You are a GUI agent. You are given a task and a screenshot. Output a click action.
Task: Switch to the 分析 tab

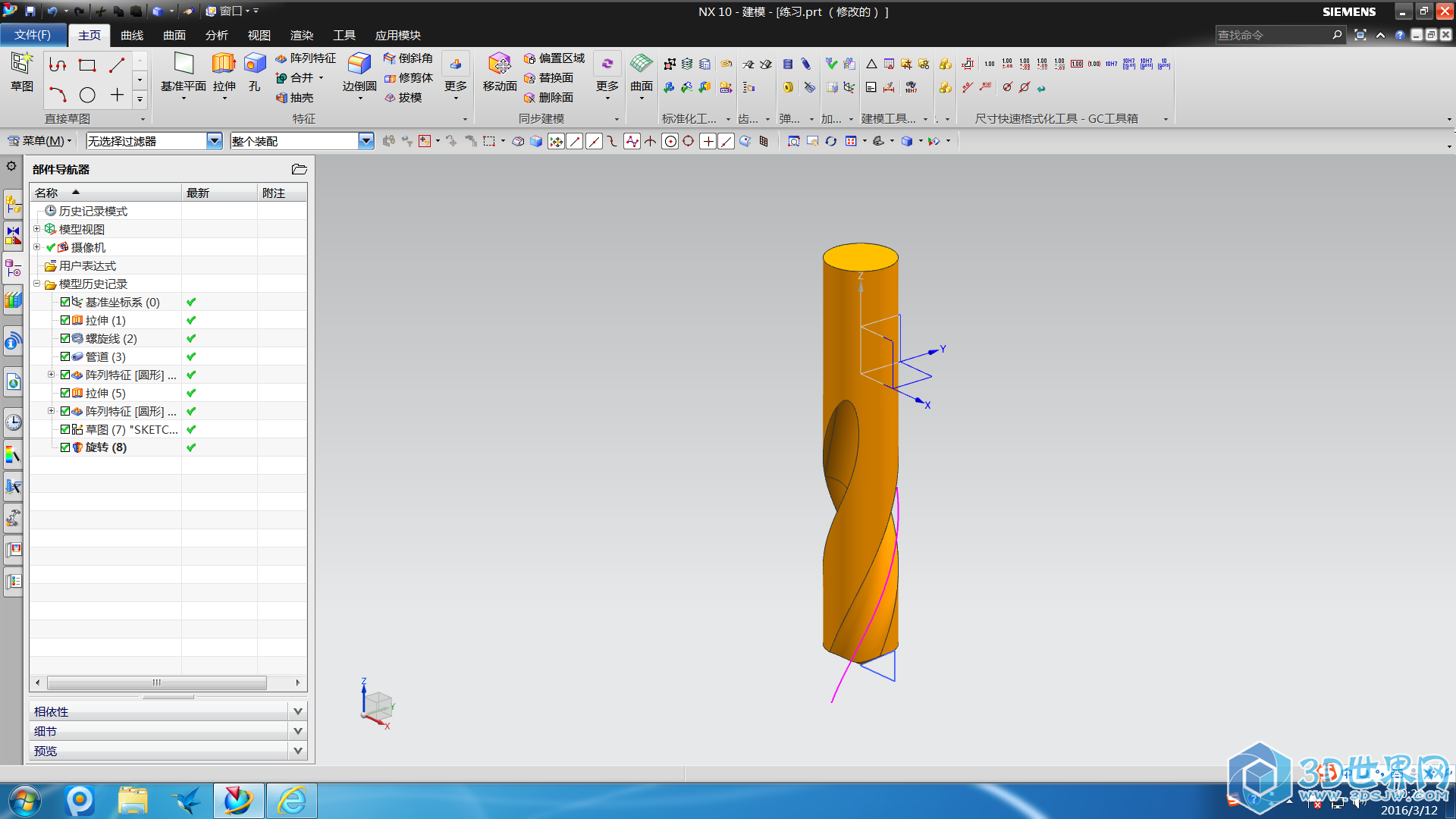[x=217, y=35]
